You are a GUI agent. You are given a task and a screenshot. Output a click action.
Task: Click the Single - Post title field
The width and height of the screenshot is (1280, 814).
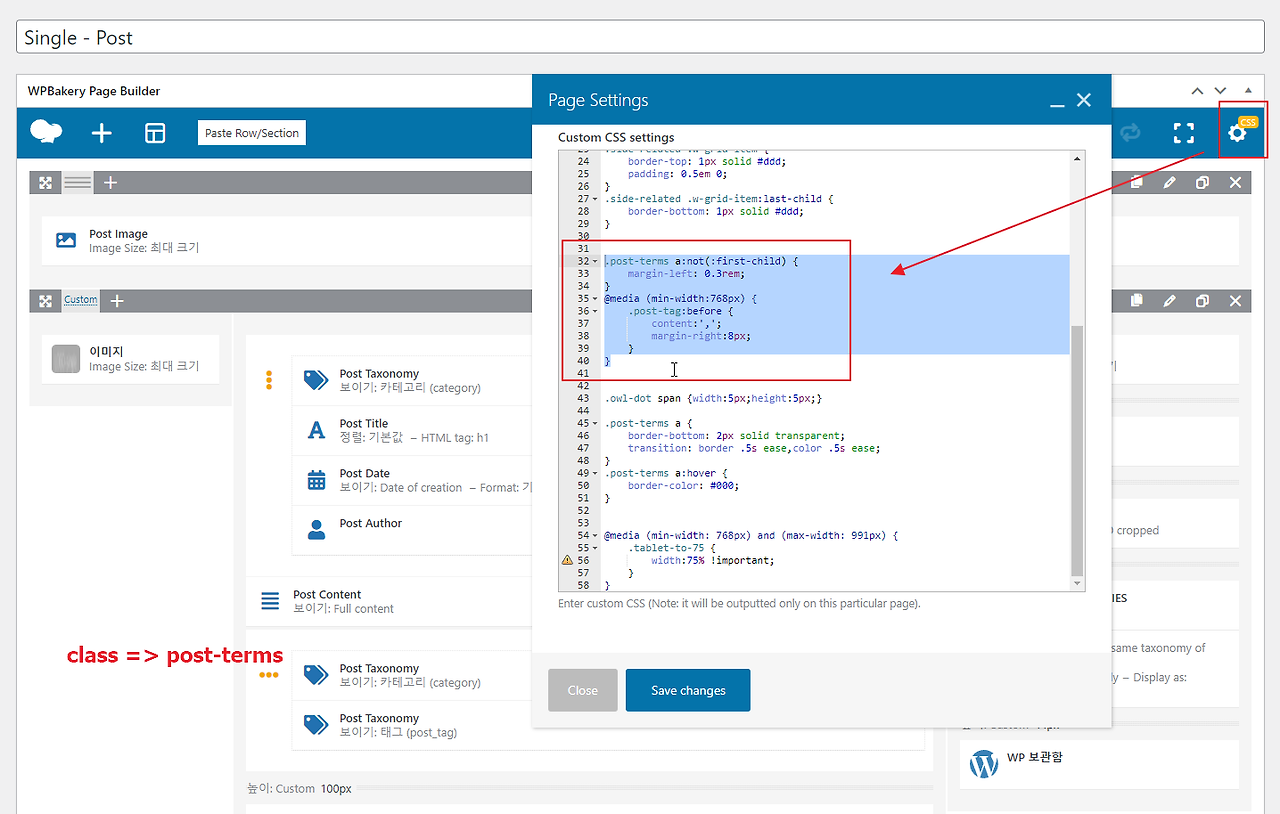641,38
